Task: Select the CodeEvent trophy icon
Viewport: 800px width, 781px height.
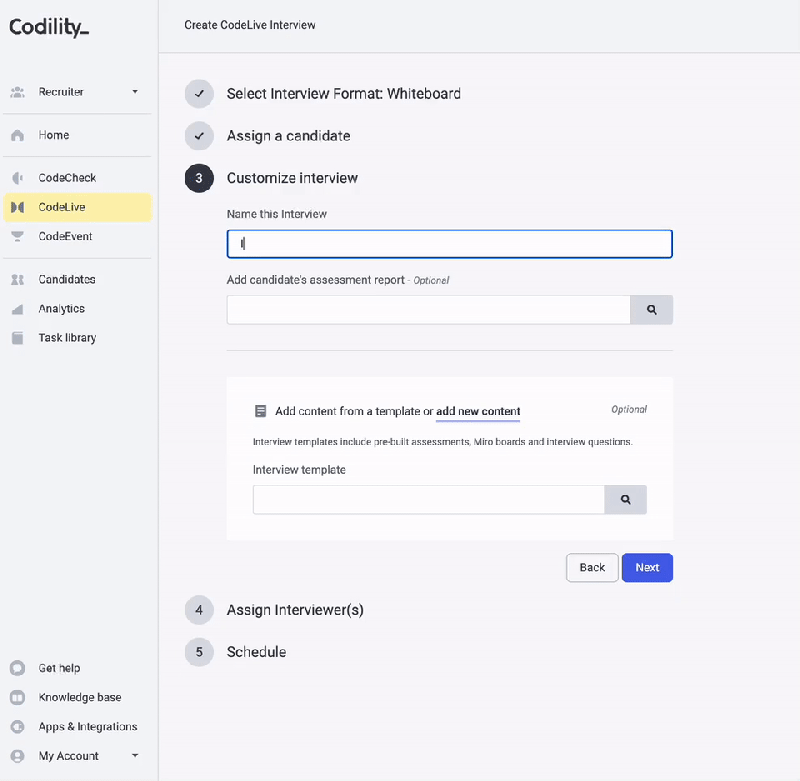Action: coord(16,237)
